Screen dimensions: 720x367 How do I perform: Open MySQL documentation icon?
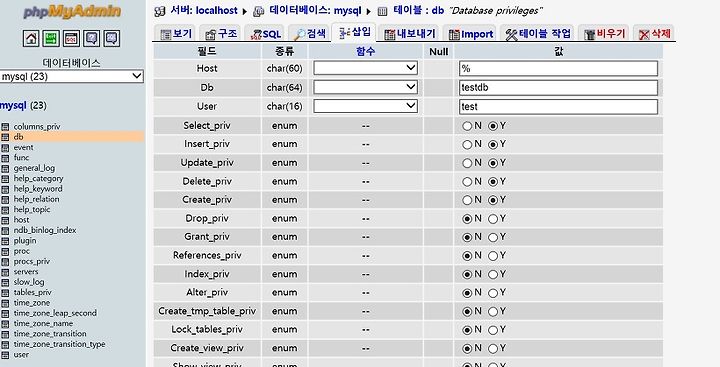pos(112,39)
